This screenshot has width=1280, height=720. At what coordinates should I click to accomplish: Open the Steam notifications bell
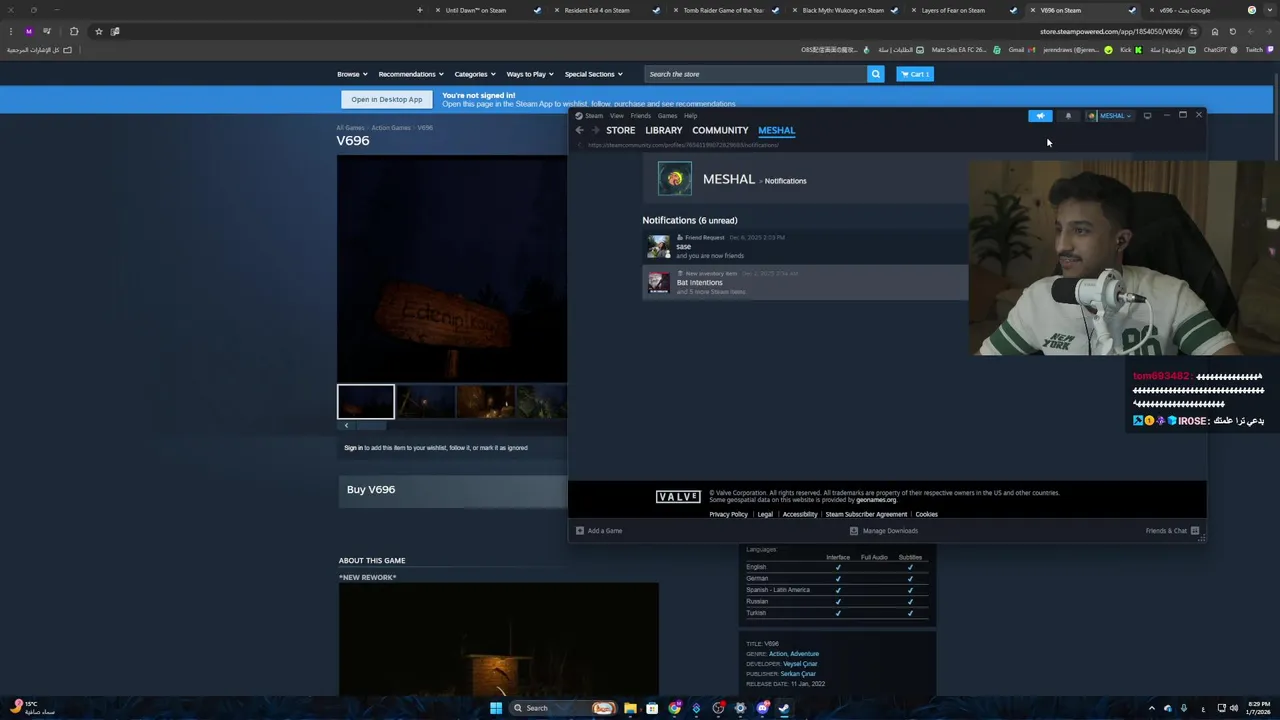[x=1068, y=116]
